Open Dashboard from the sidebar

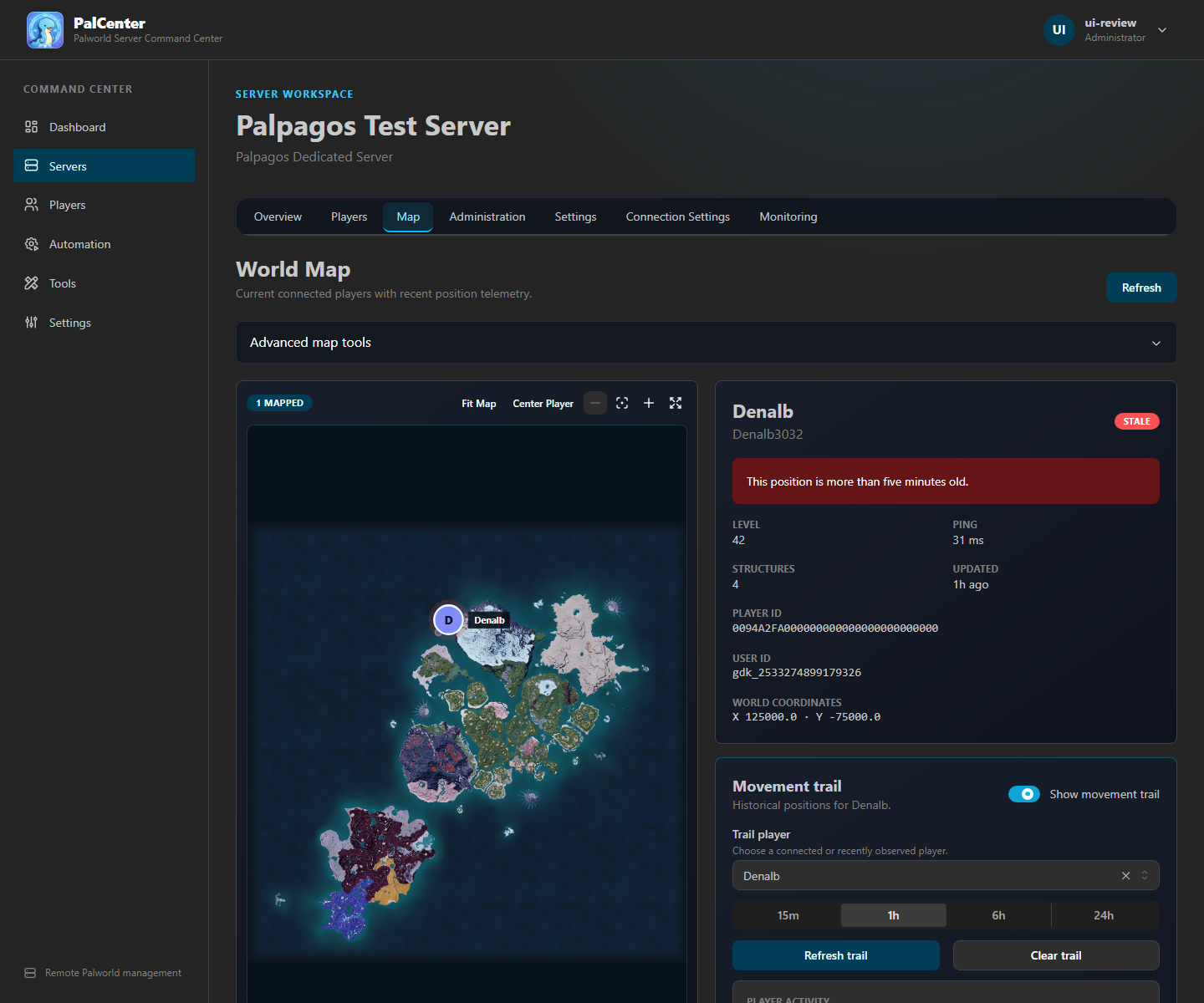(x=105, y=127)
